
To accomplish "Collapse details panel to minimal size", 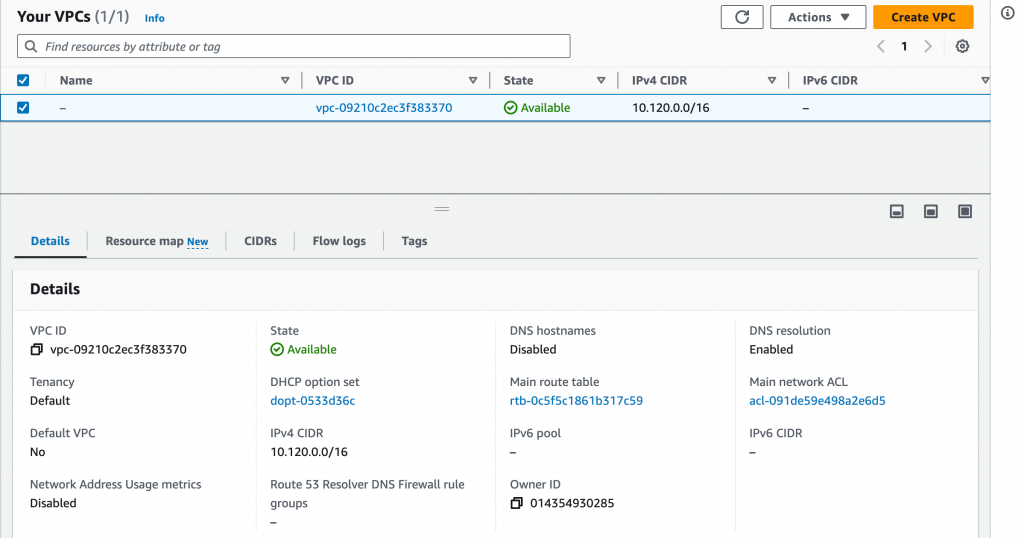I will coord(897,212).
